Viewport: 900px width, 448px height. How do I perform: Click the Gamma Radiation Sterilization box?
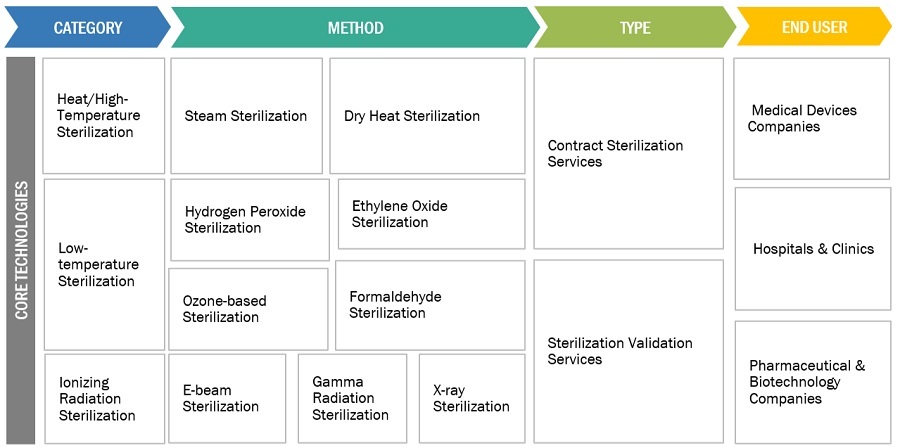[x=352, y=398]
